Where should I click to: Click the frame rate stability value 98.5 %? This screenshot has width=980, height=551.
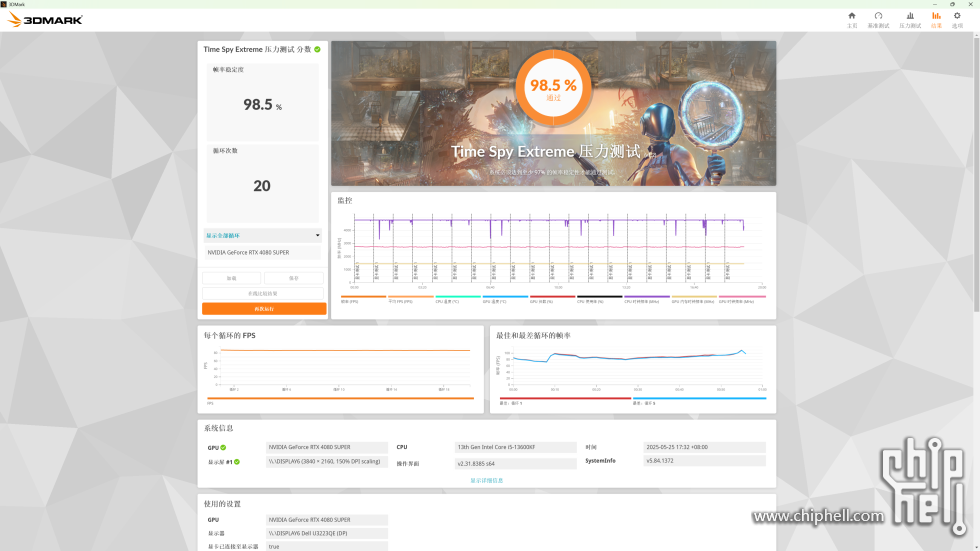click(262, 105)
